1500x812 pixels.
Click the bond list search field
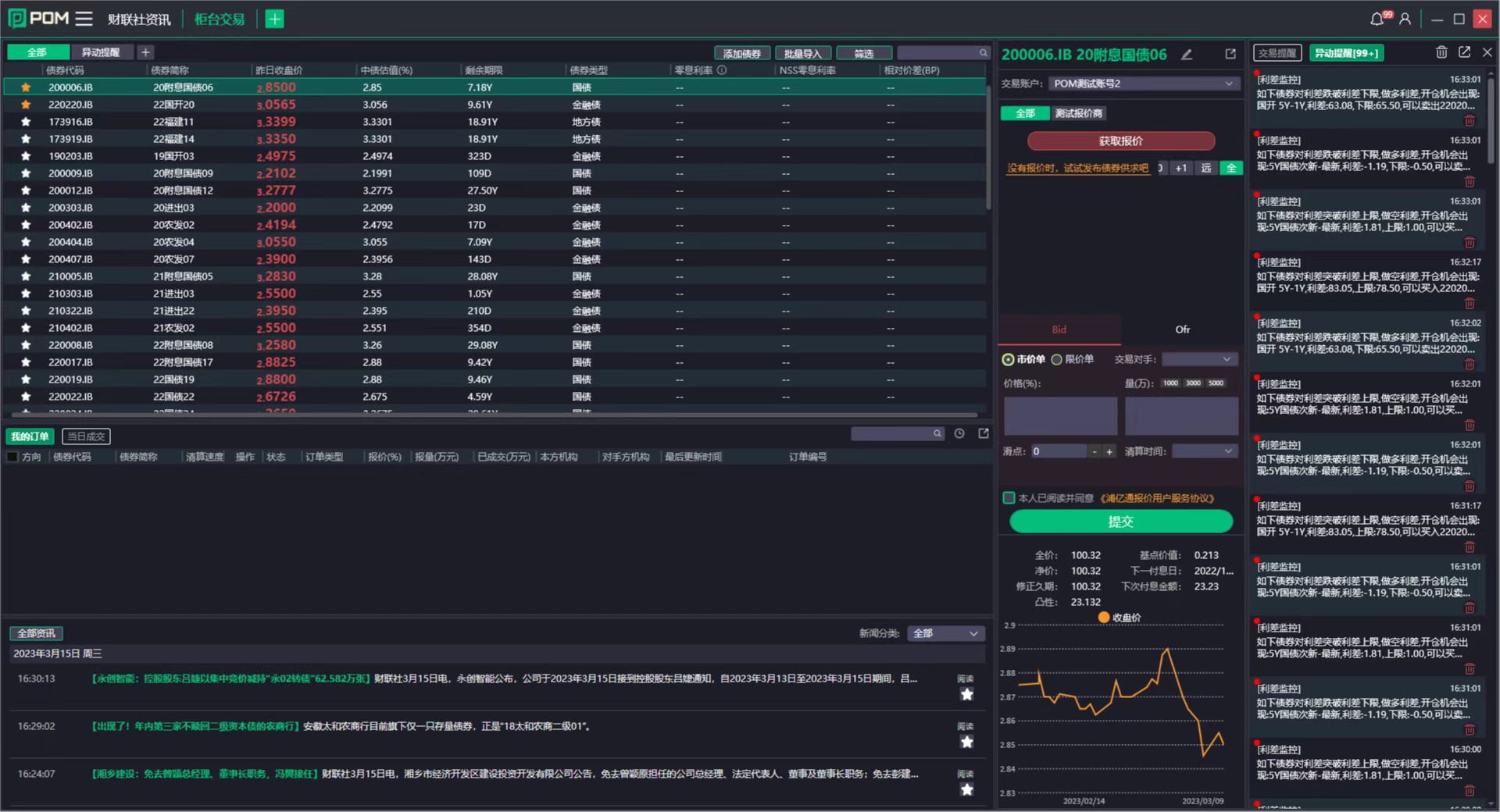[937, 53]
